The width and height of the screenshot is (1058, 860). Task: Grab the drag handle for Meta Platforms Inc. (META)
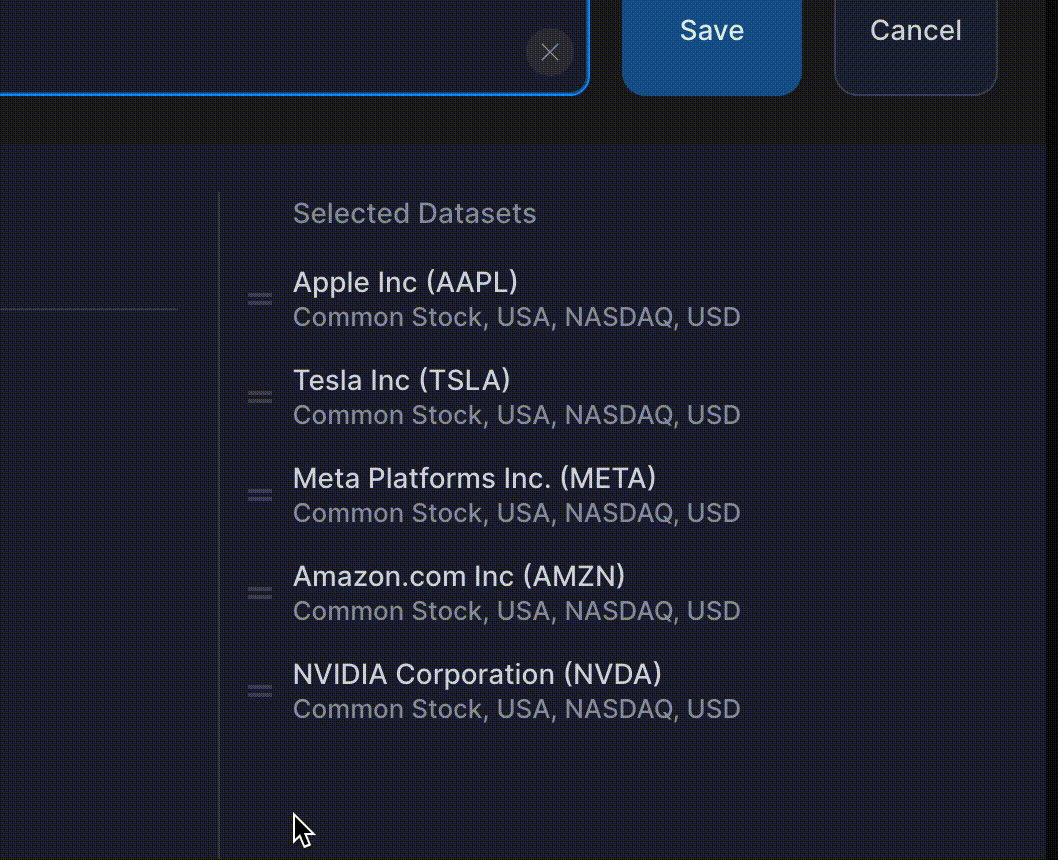click(260, 494)
